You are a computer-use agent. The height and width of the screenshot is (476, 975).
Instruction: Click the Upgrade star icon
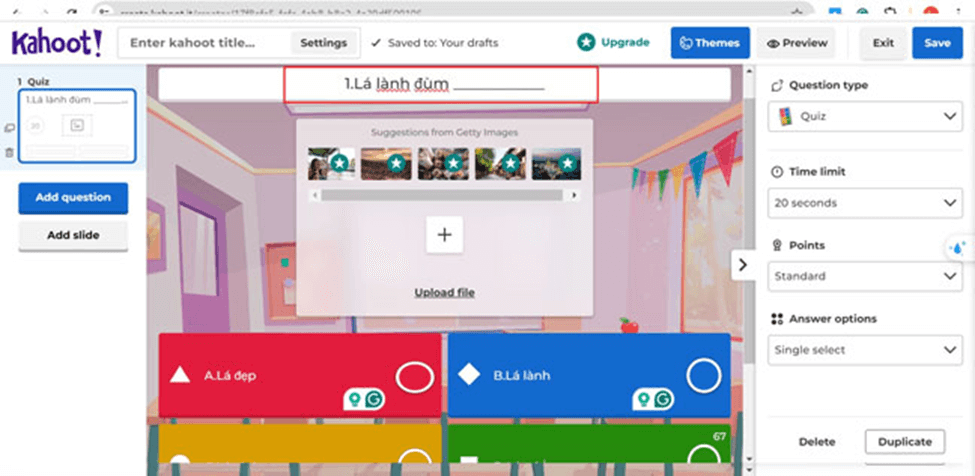coord(586,42)
